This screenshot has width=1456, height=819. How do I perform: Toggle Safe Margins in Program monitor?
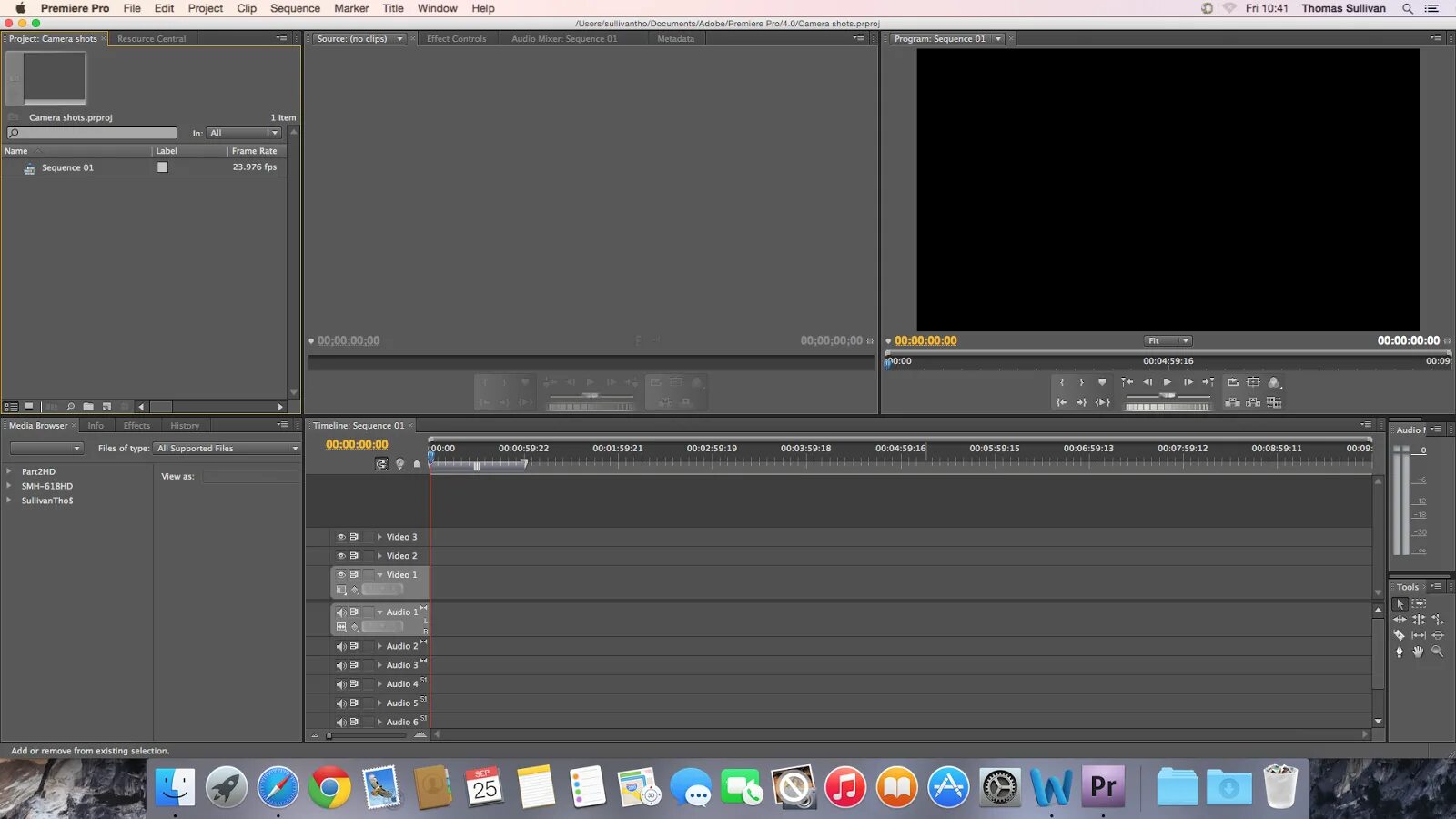(1253, 382)
